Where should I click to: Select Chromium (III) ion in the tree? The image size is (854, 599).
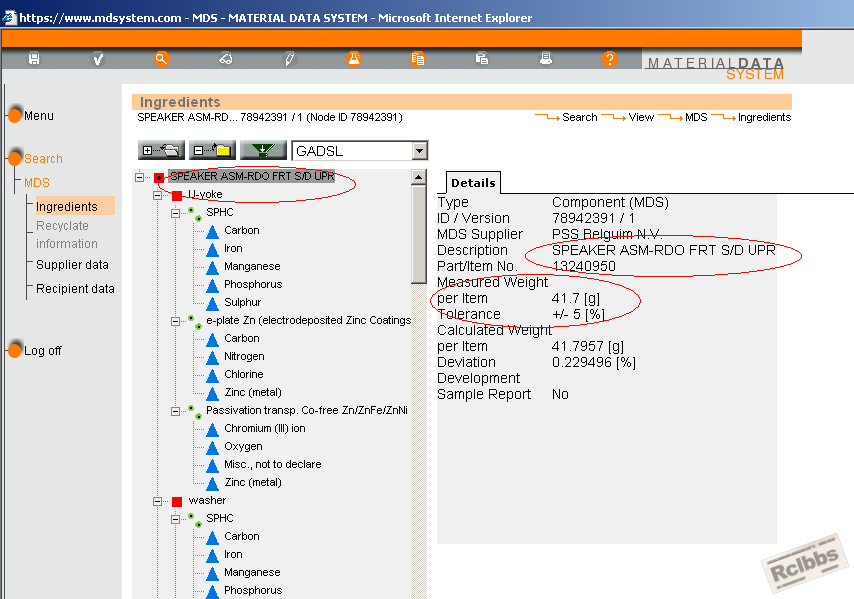[265, 428]
